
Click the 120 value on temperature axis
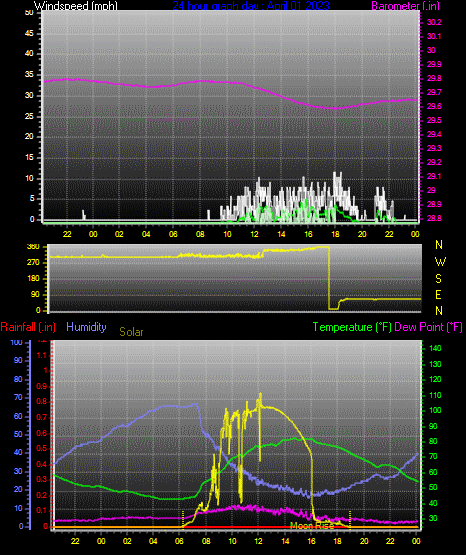tap(435, 379)
